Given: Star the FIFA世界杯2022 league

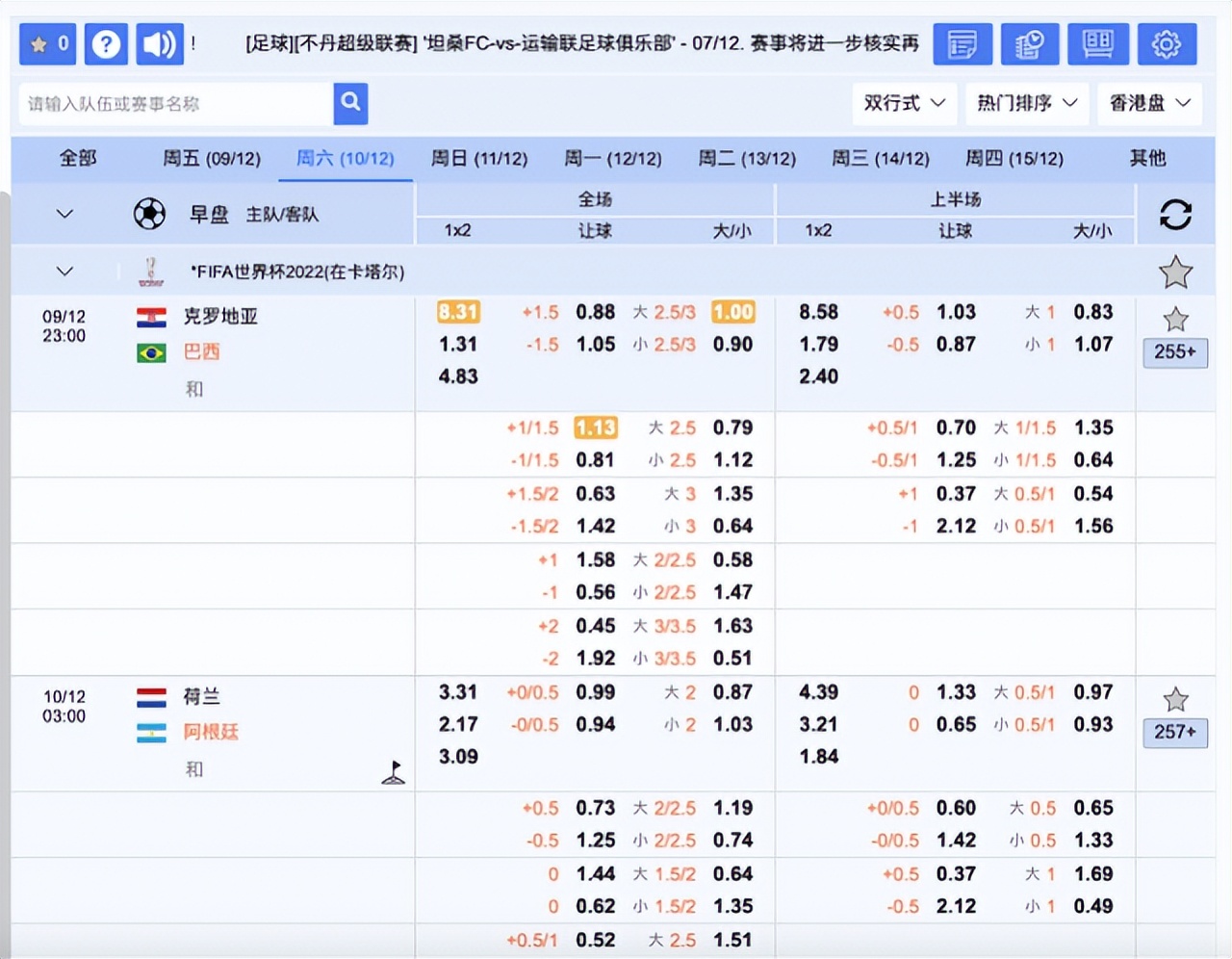Looking at the screenshot, I should (1175, 272).
